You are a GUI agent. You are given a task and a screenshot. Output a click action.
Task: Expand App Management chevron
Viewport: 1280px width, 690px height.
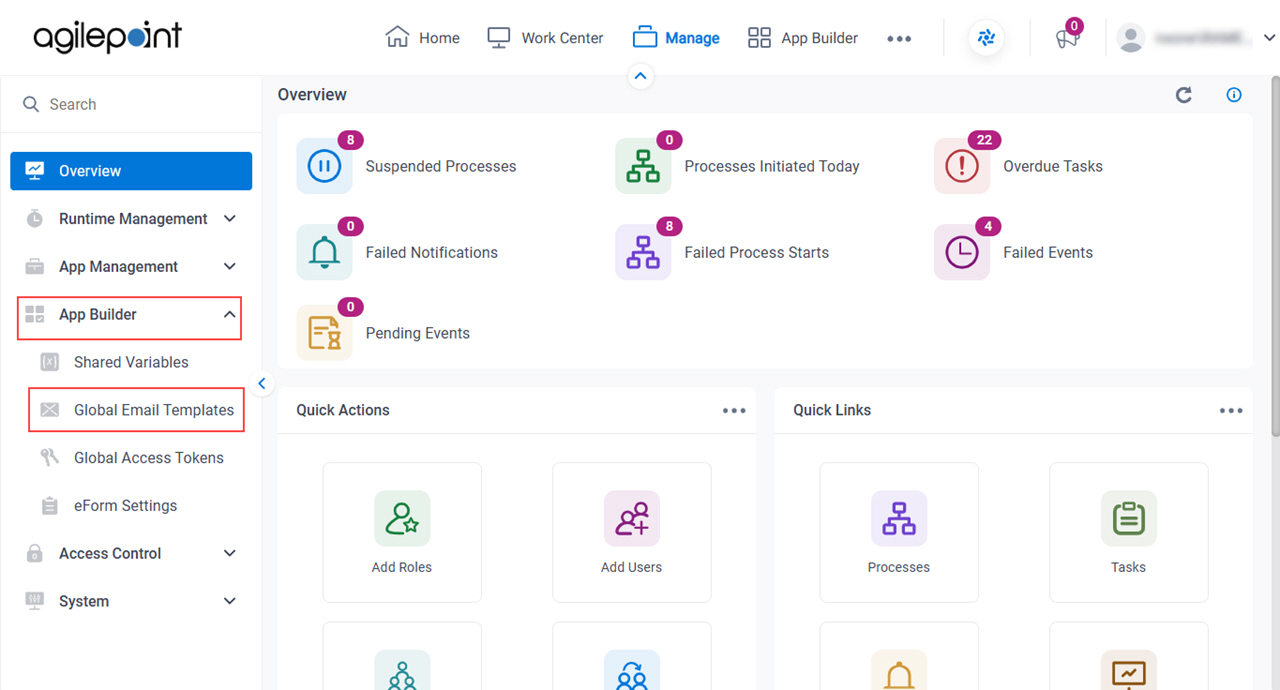(230, 267)
